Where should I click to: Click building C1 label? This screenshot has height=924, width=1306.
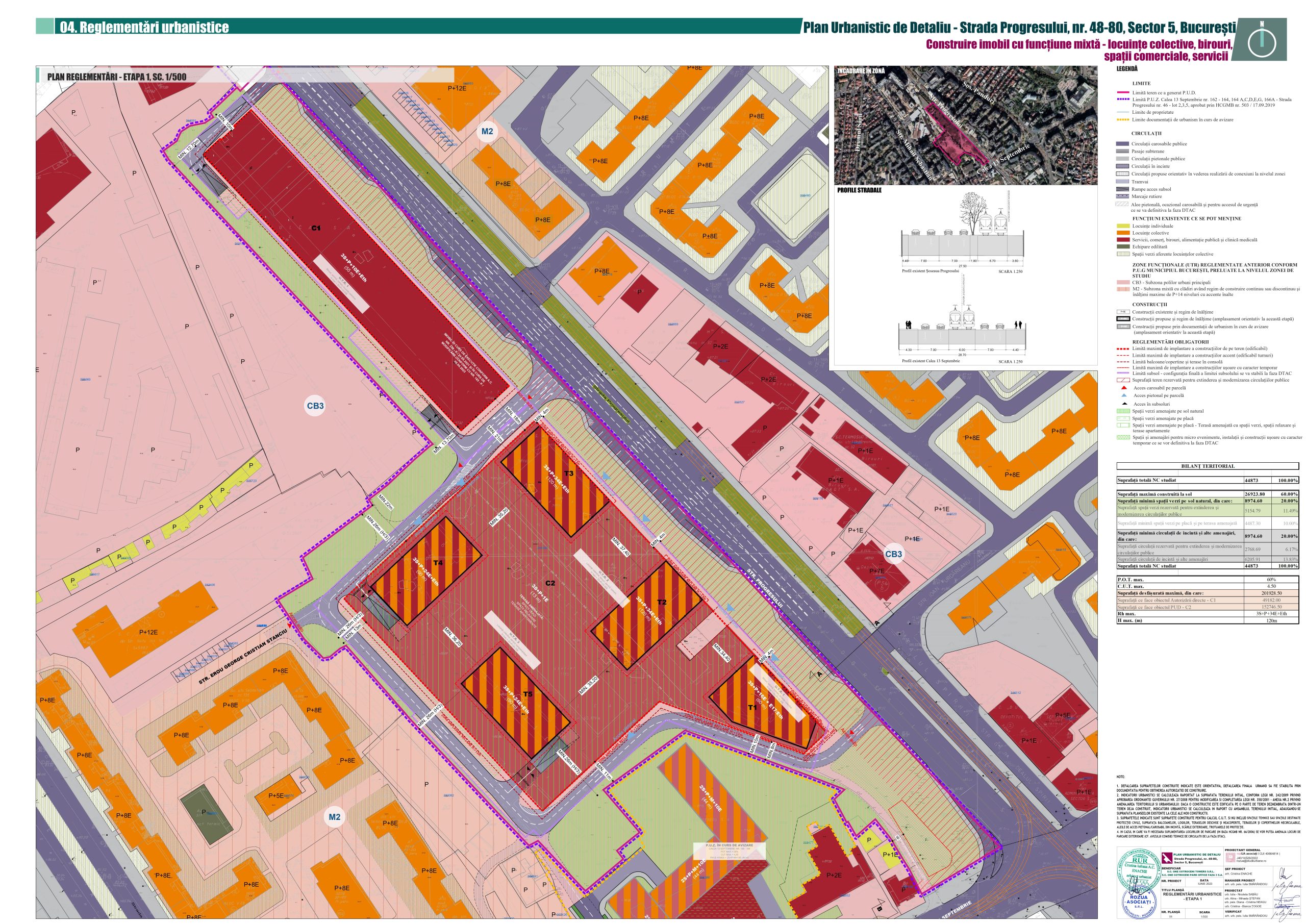click(316, 228)
